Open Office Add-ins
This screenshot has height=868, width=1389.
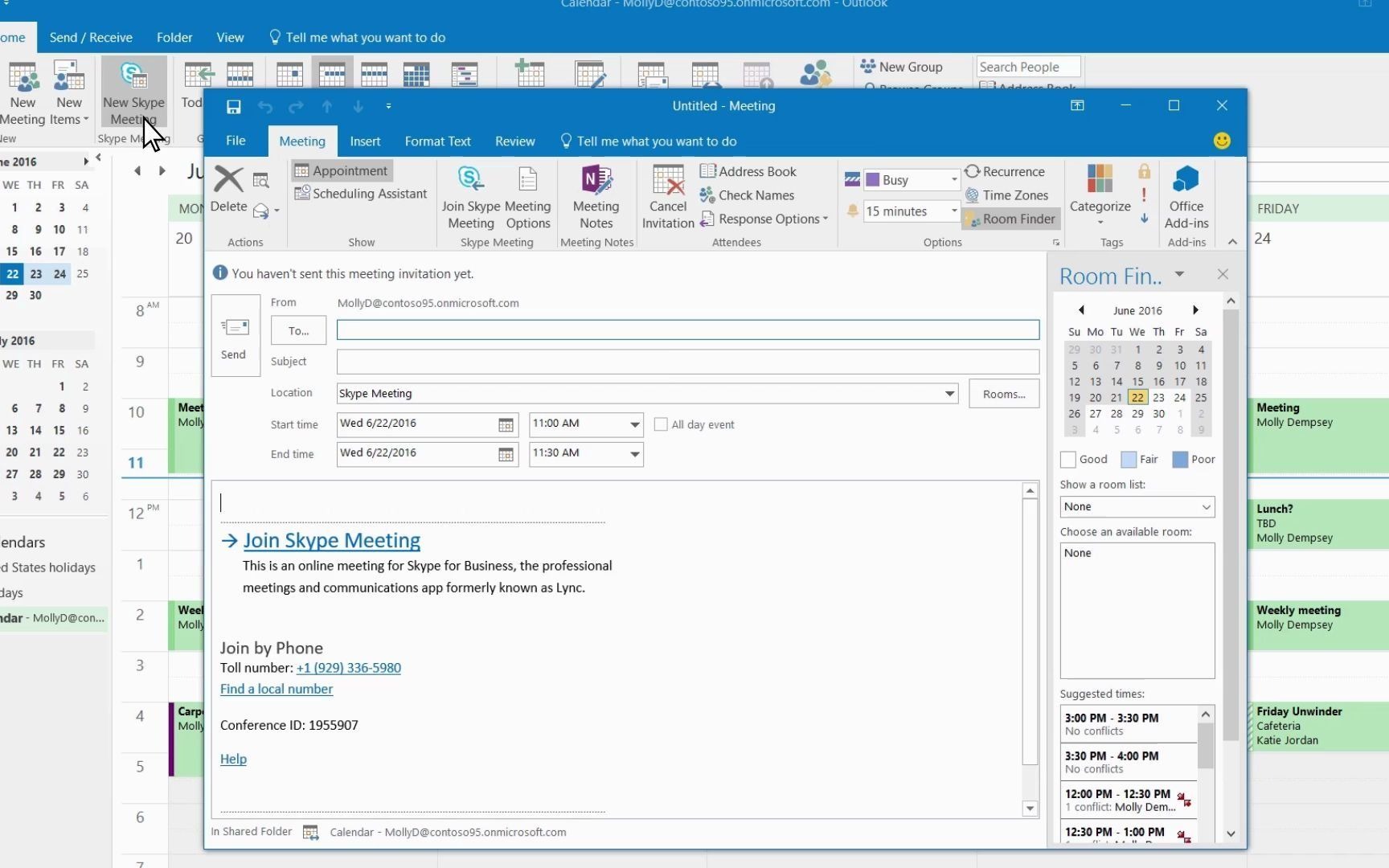(x=1186, y=197)
